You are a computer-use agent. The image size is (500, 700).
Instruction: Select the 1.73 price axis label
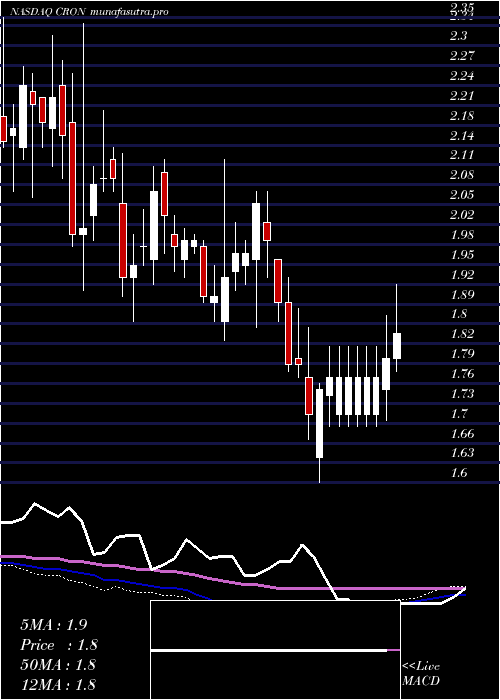(x=462, y=394)
